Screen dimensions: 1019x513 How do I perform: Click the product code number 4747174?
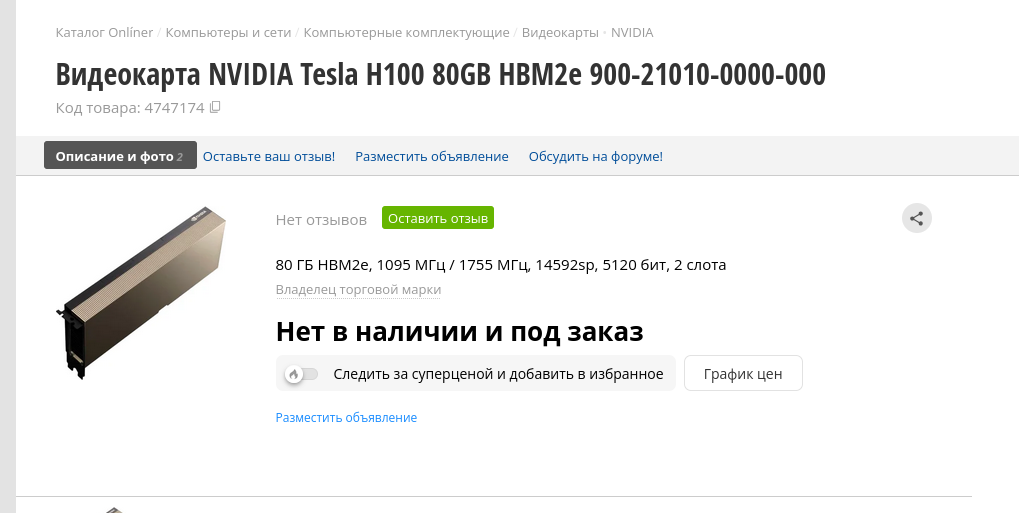(174, 108)
